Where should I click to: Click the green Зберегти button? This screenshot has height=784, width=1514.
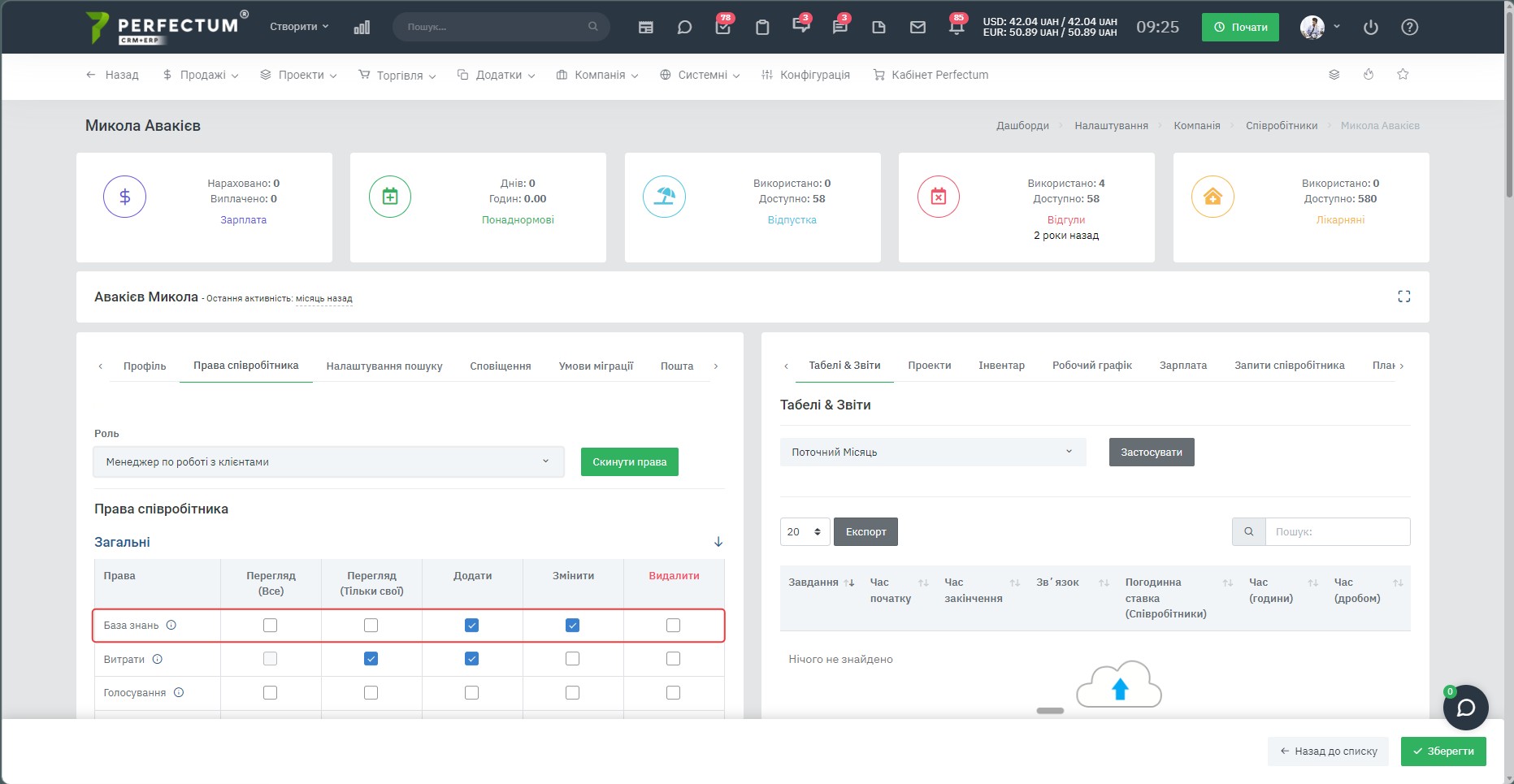tap(1443, 751)
